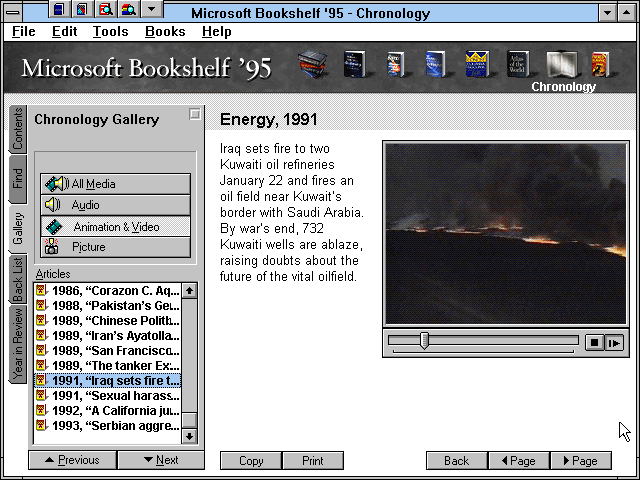Select article 1989, "The tanker Ex...

point(108,365)
